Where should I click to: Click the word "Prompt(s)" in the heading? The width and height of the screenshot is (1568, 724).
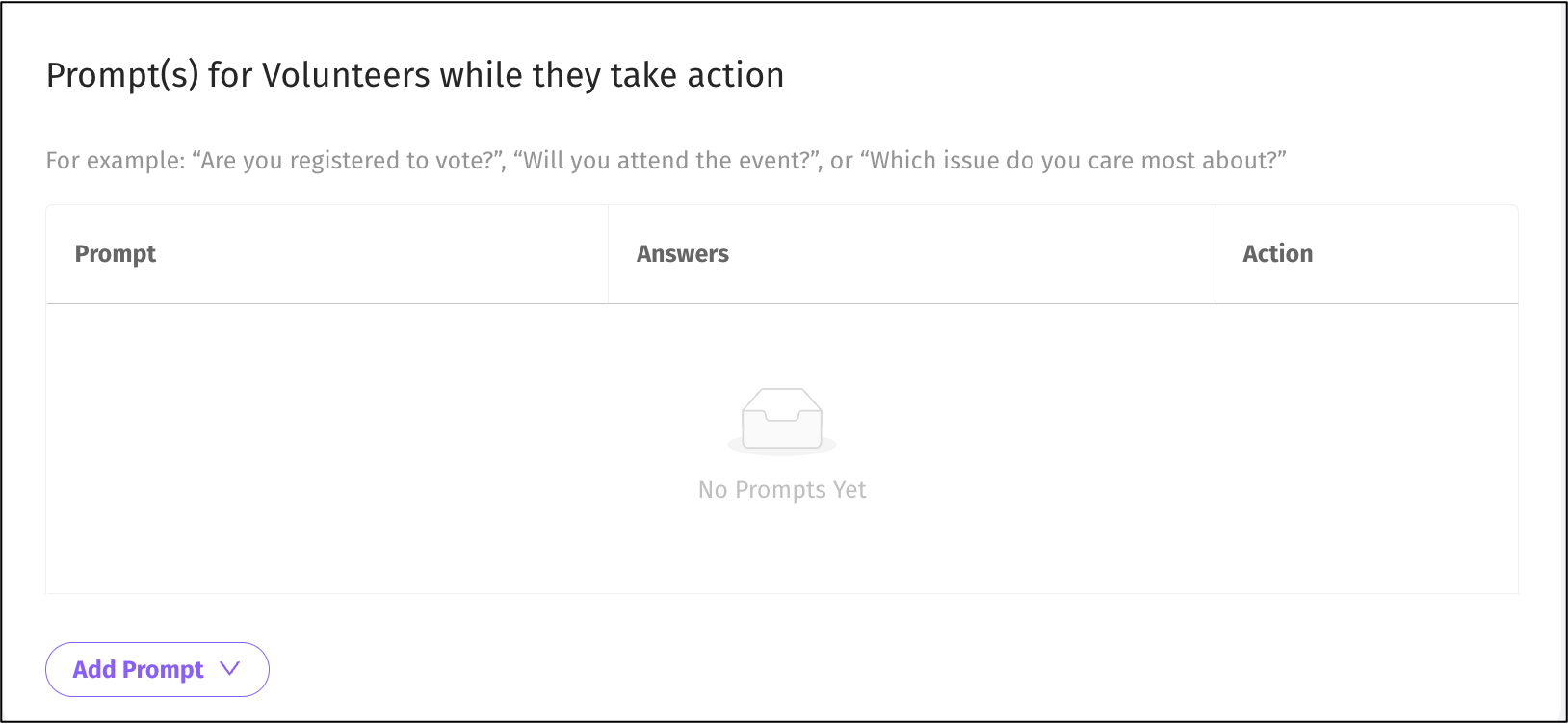(x=122, y=75)
